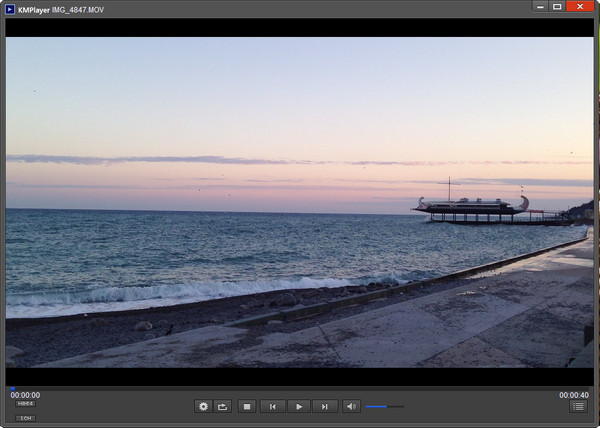Adjust the blue volume slider
Image resolution: width=600 pixels, height=428 pixels.
pos(384,406)
